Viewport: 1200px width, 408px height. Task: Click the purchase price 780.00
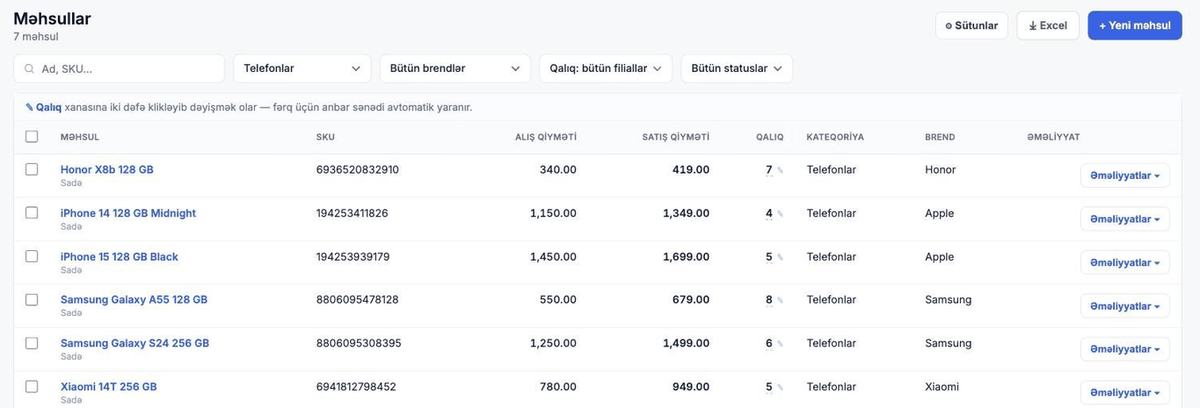[x=558, y=387]
